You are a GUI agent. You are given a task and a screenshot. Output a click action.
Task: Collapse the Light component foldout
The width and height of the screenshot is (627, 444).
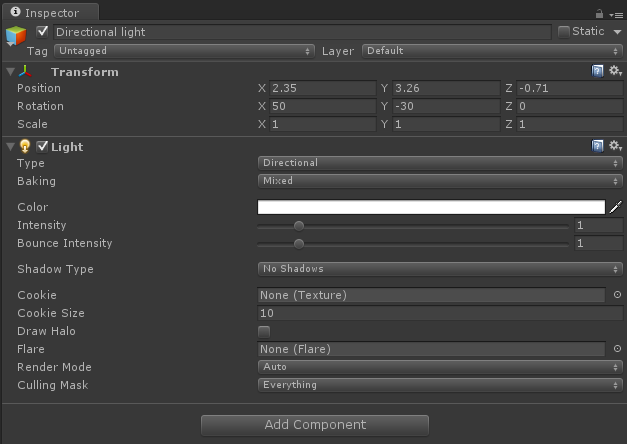pos(11,147)
